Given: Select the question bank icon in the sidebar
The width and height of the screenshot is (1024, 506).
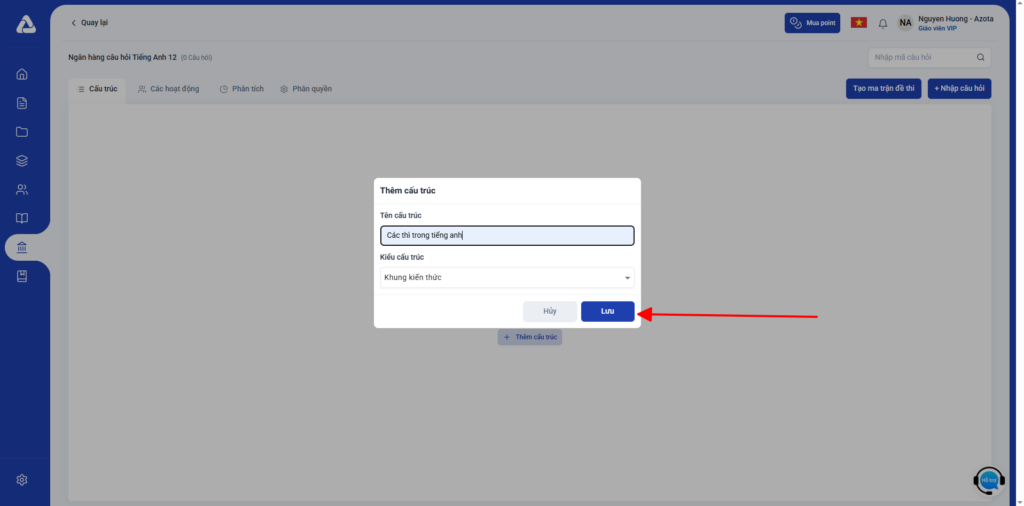Looking at the screenshot, I should click(22, 248).
